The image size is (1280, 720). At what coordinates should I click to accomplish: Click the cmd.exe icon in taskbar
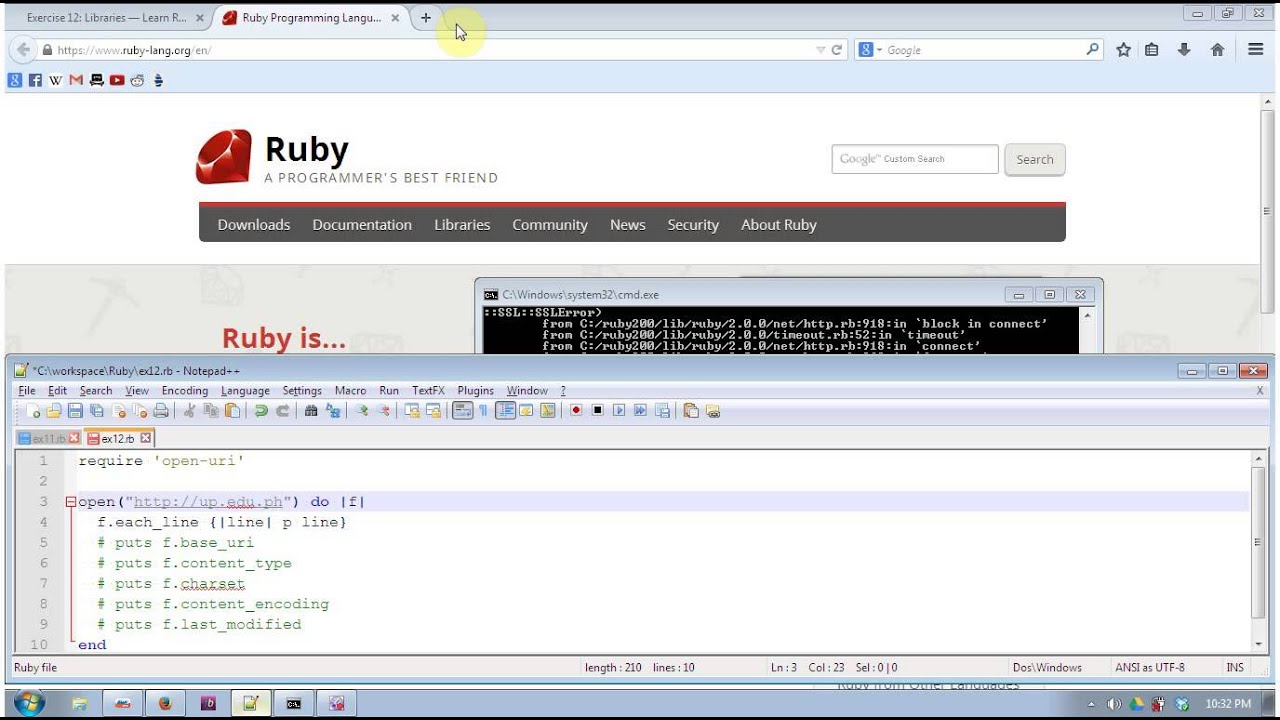(x=293, y=704)
